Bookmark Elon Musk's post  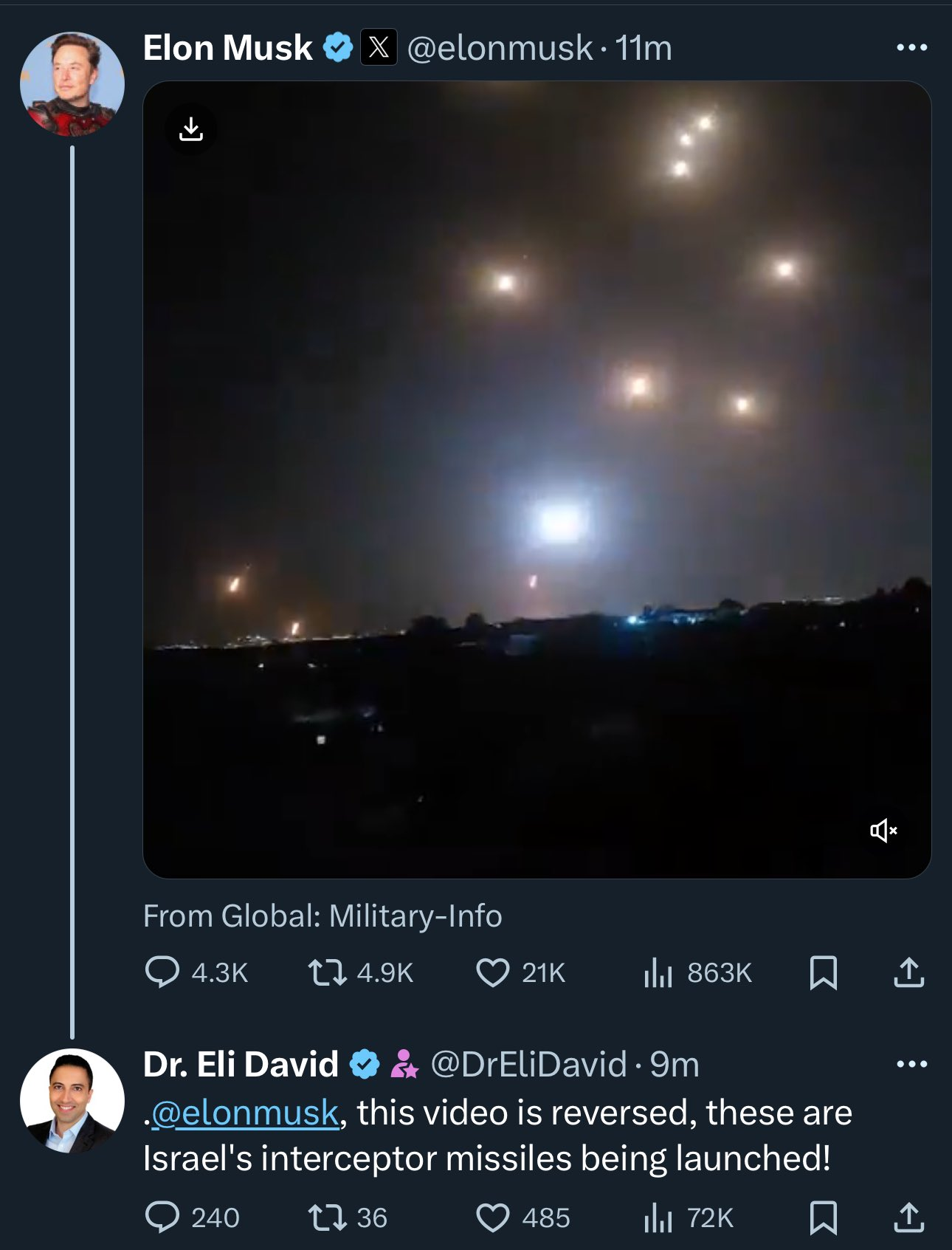click(x=823, y=972)
